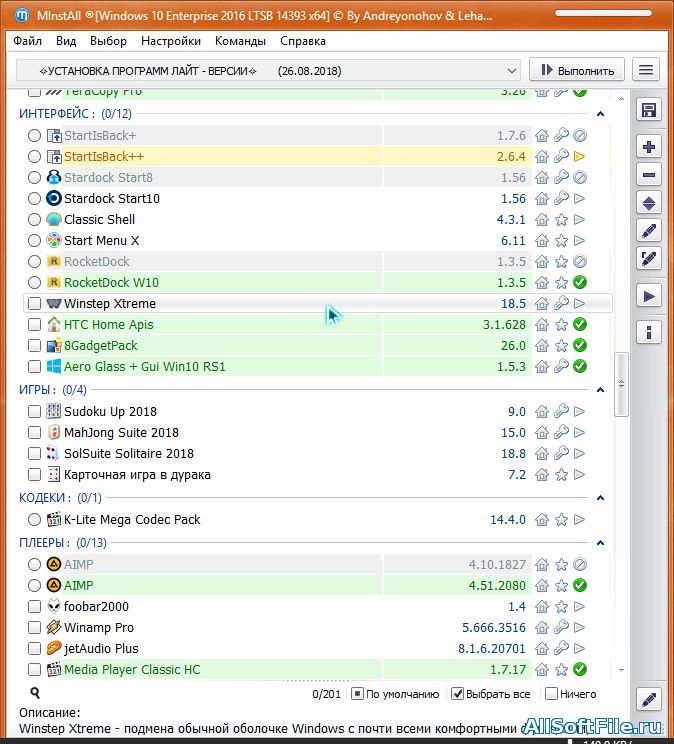Click key icon in Aero Glass row
The height and width of the screenshot is (744, 674).
(561, 366)
